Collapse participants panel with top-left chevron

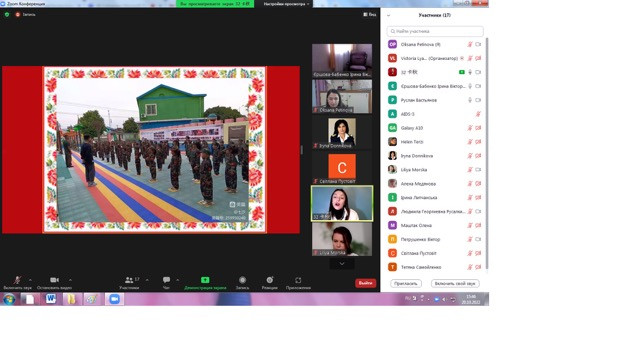[x=389, y=15]
